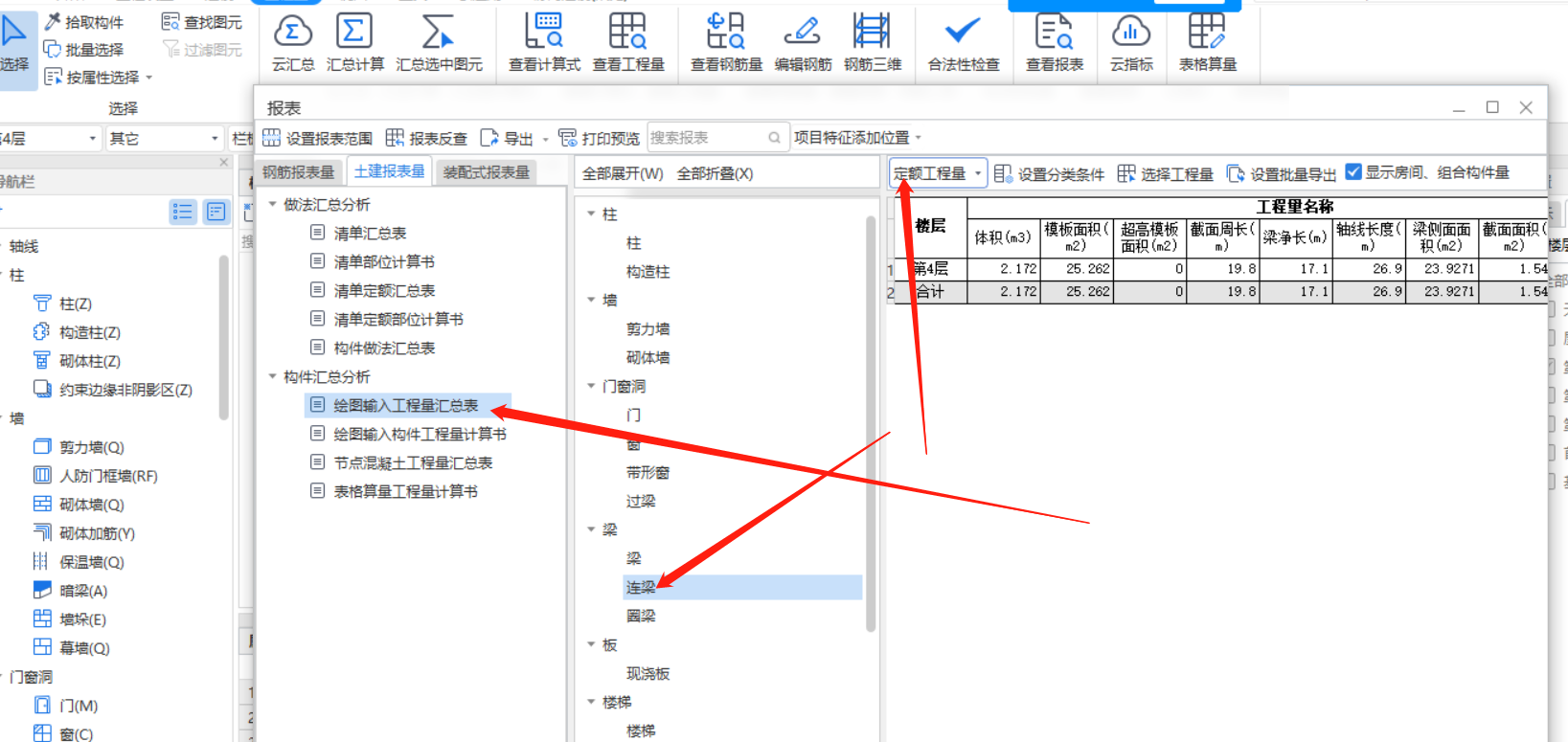Click 汇总选中图元 icon

click(439, 43)
